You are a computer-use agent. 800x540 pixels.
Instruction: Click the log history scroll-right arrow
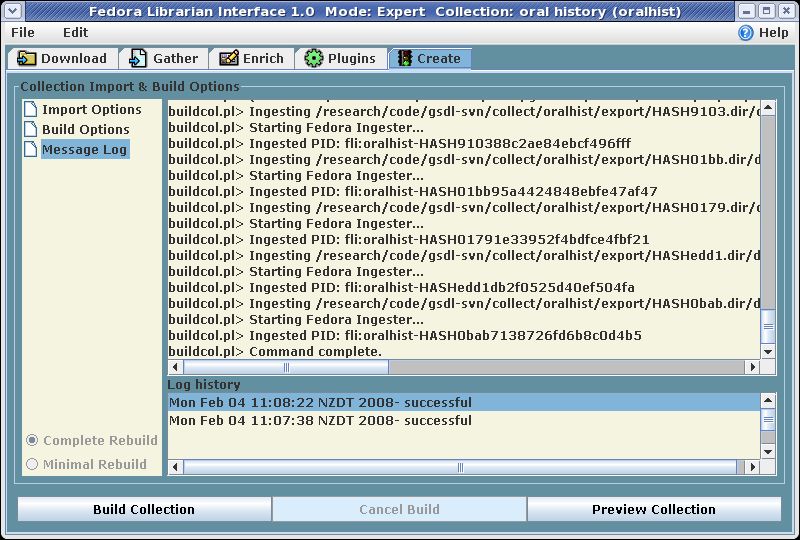coord(753,467)
